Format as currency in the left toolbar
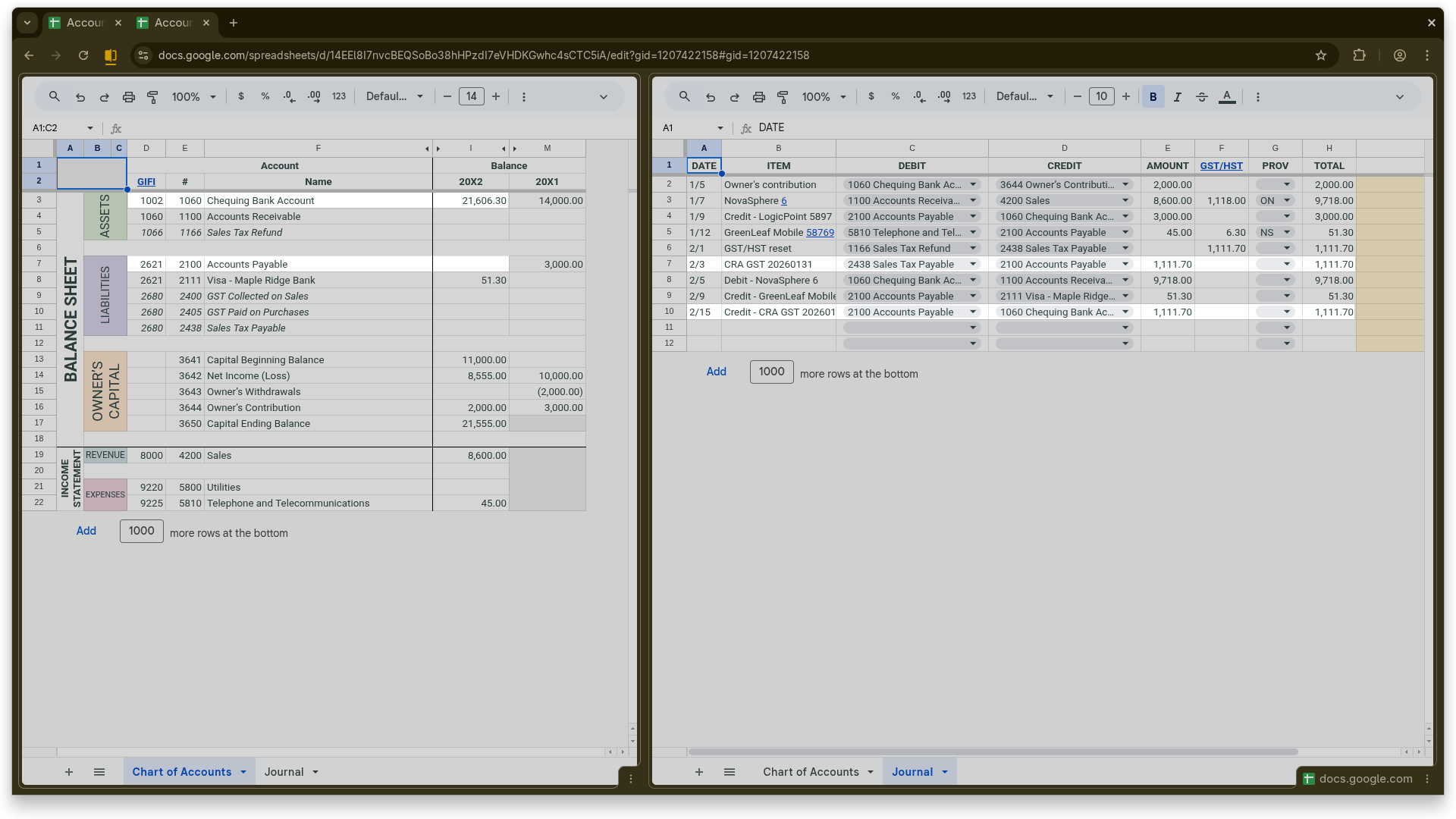This screenshot has height=819, width=1456. (x=241, y=97)
